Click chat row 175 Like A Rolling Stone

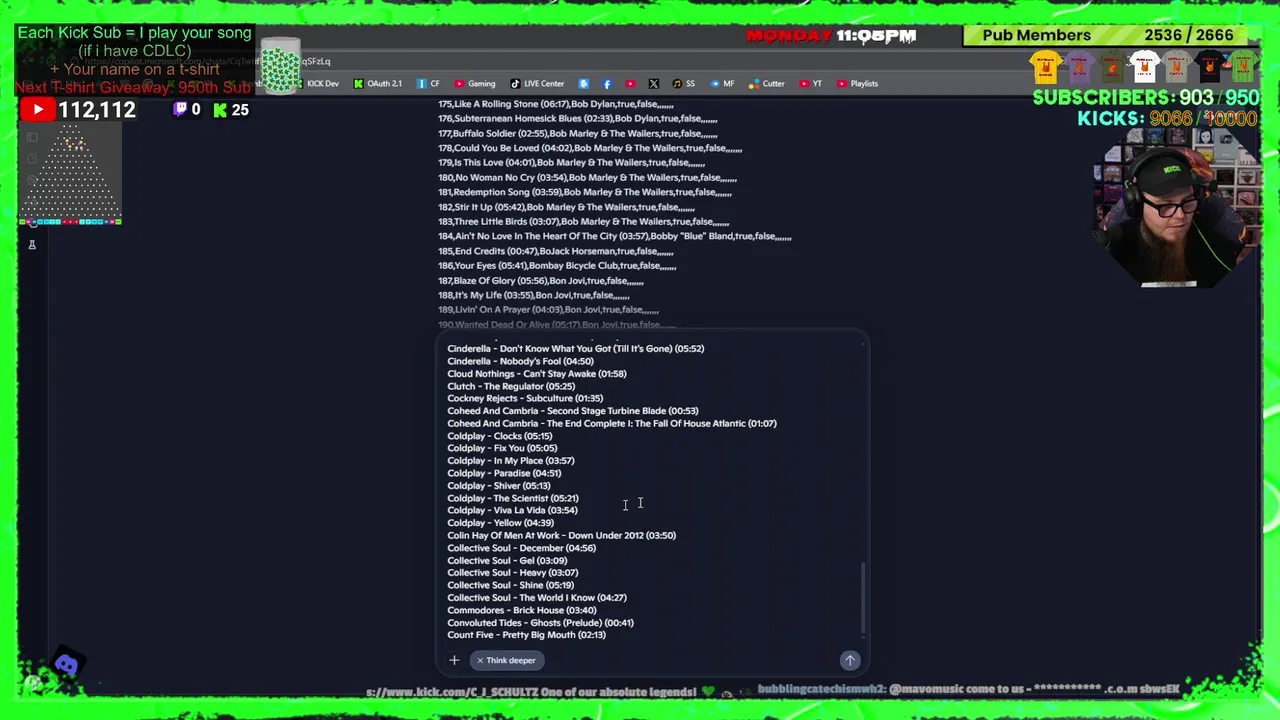556,104
